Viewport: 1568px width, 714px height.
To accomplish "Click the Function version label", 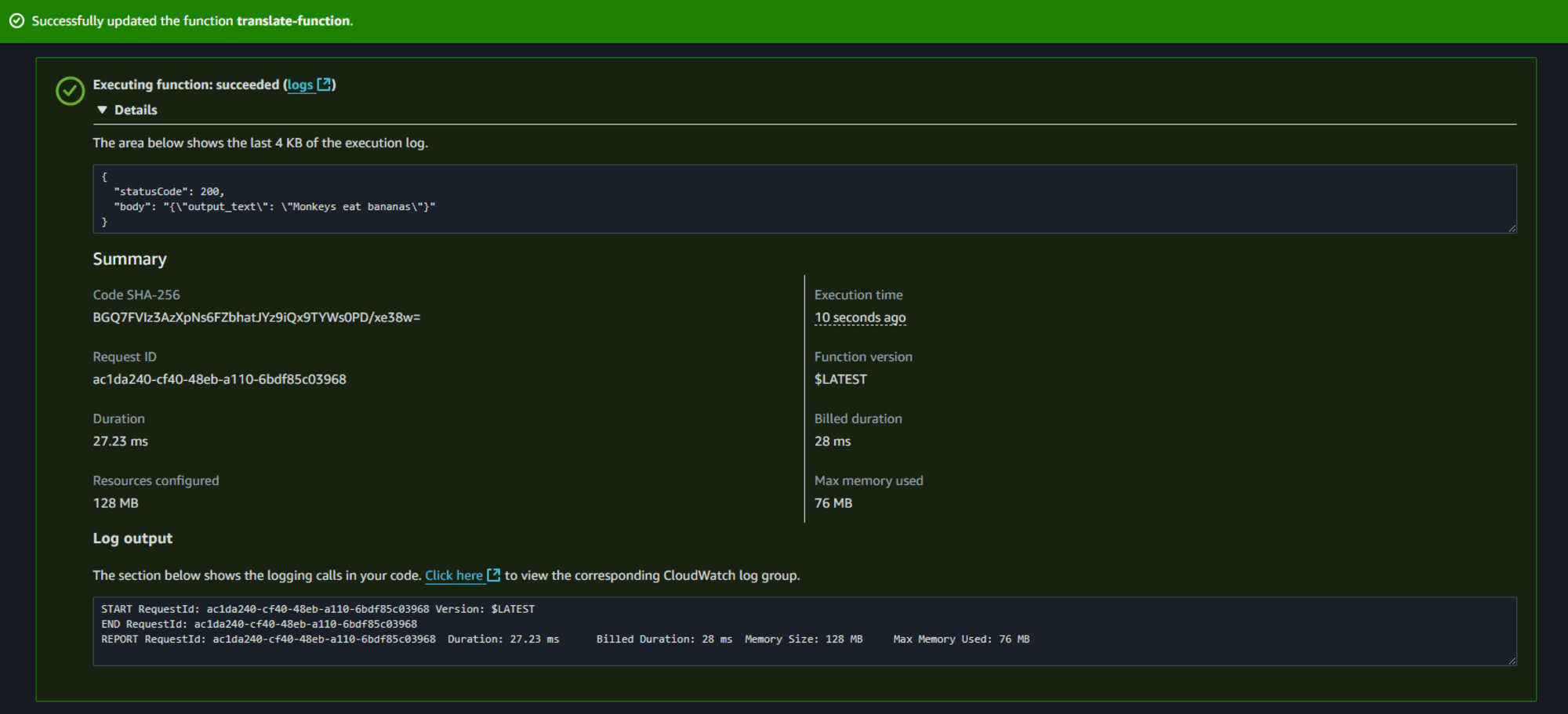I will pos(863,357).
